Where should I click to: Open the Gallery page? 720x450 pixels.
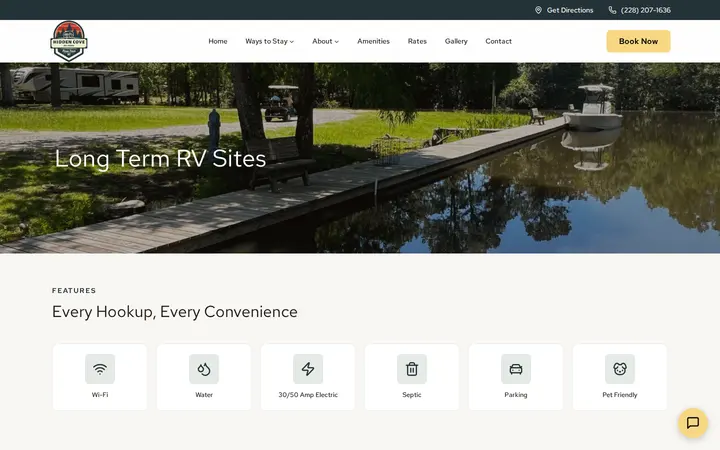click(456, 41)
